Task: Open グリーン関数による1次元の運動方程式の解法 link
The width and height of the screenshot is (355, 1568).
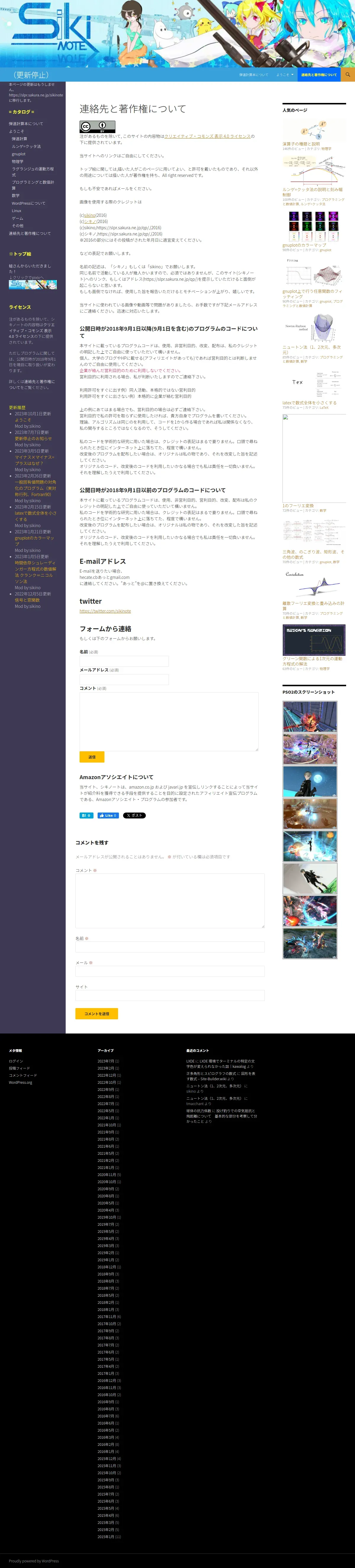Action: [312, 661]
